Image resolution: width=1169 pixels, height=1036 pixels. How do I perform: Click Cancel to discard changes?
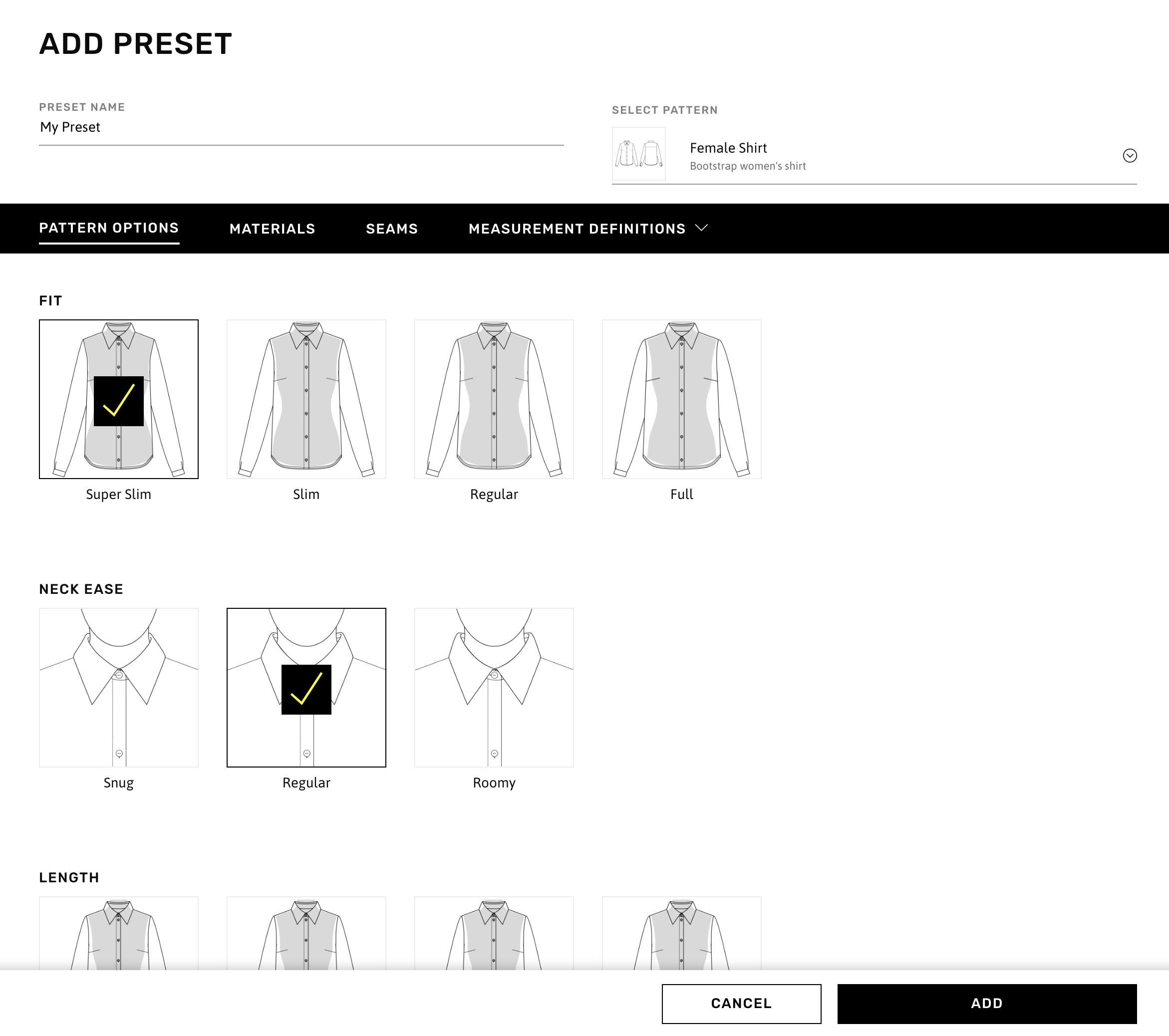(x=741, y=1003)
